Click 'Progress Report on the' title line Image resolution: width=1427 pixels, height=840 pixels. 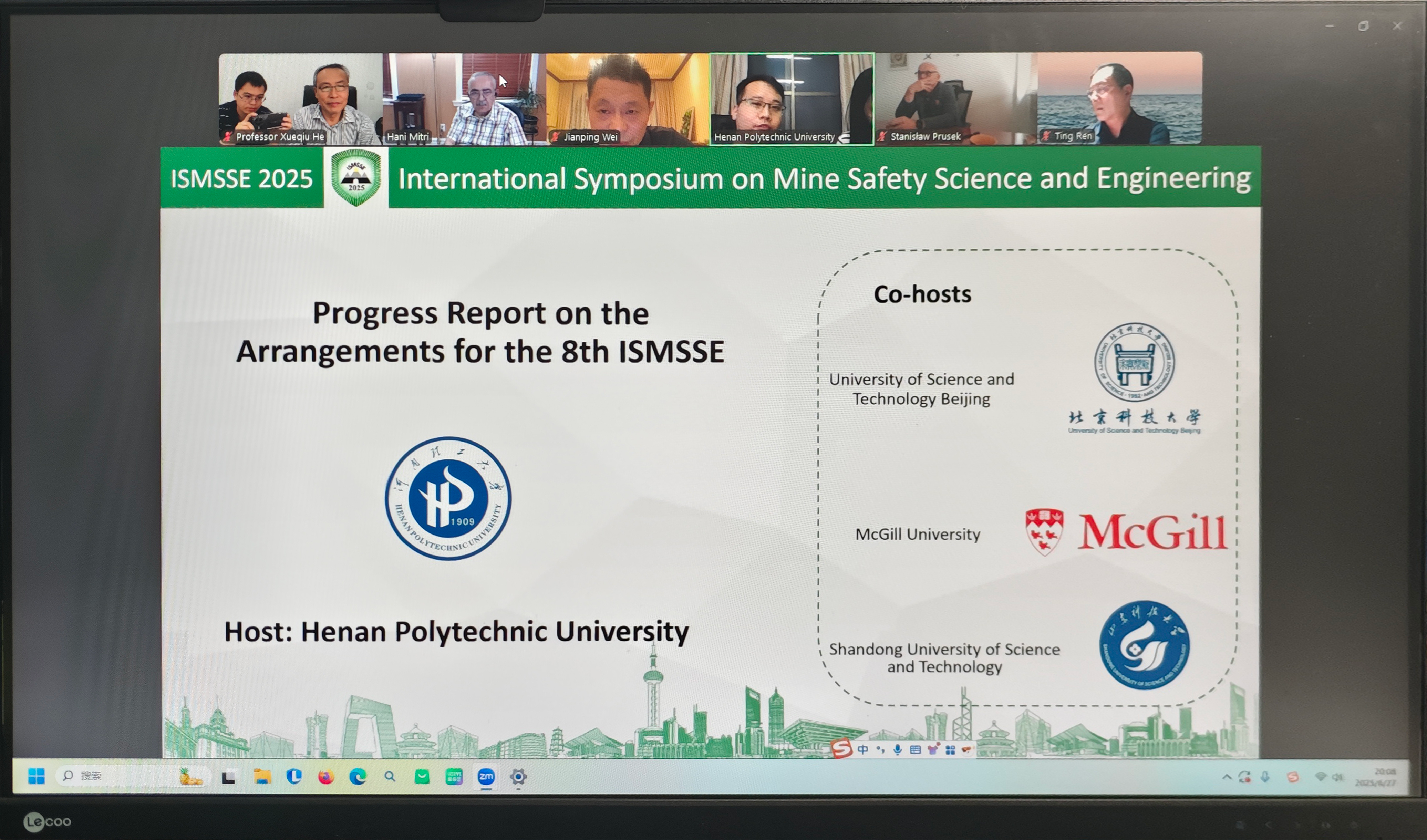(x=480, y=314)
